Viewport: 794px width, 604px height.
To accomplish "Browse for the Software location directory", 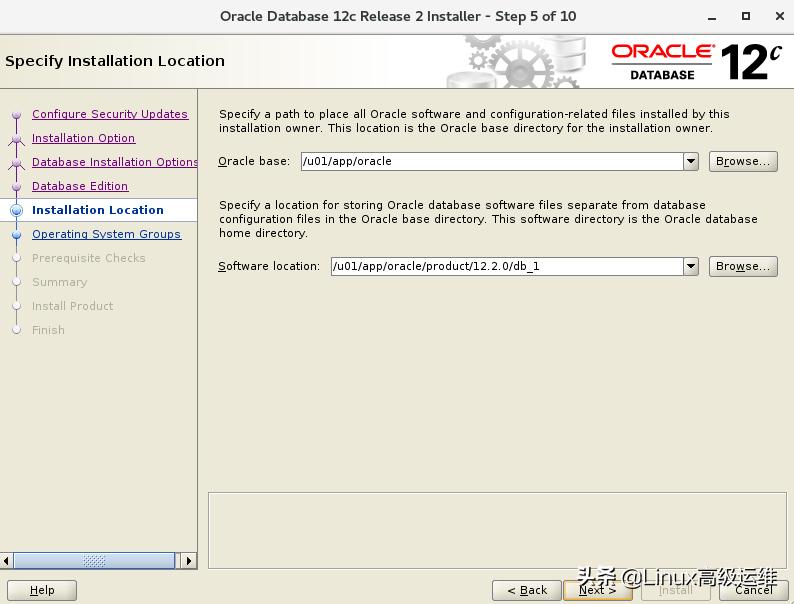I will tap(743, 266).
